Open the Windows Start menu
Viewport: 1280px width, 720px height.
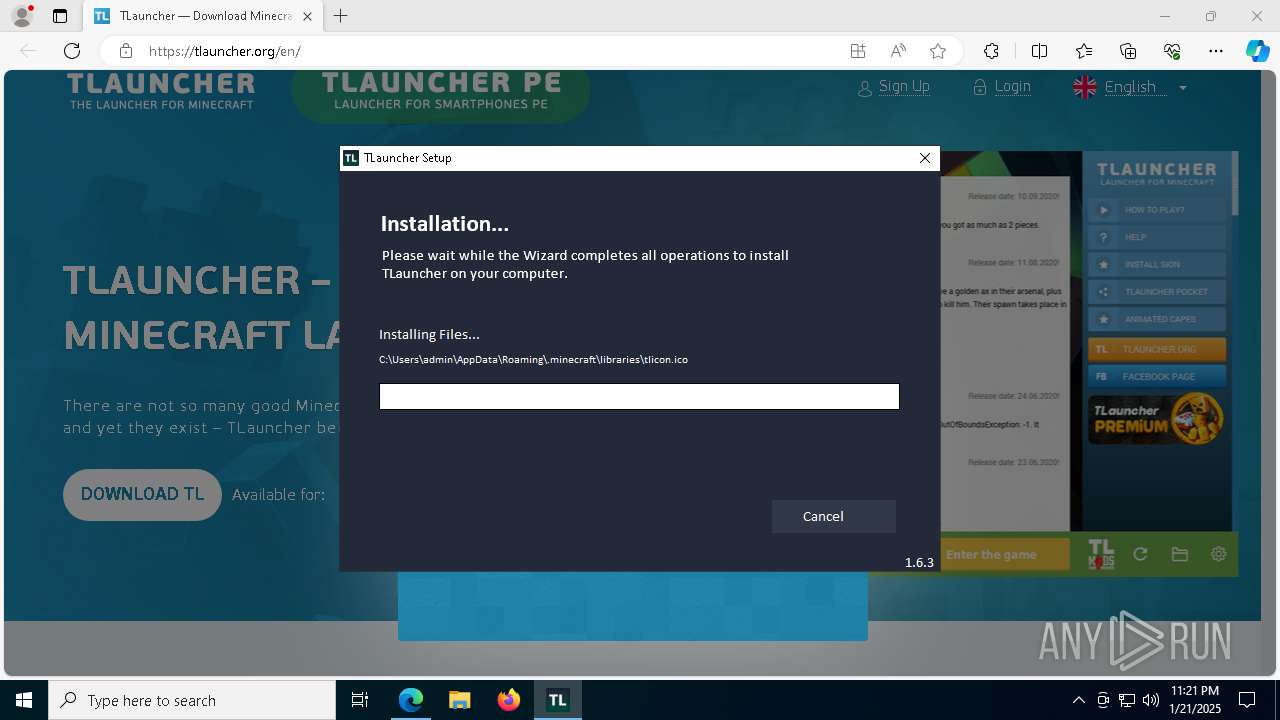pyautogui.click(x=24, y=700)
